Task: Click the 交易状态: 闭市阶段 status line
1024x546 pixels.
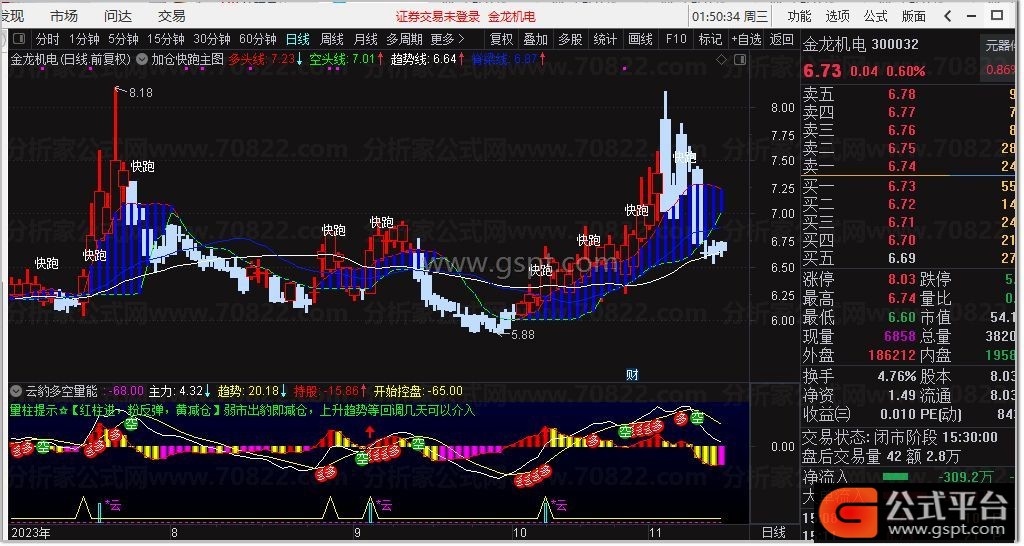Action: pyautogui.click(x=900, y=438)
